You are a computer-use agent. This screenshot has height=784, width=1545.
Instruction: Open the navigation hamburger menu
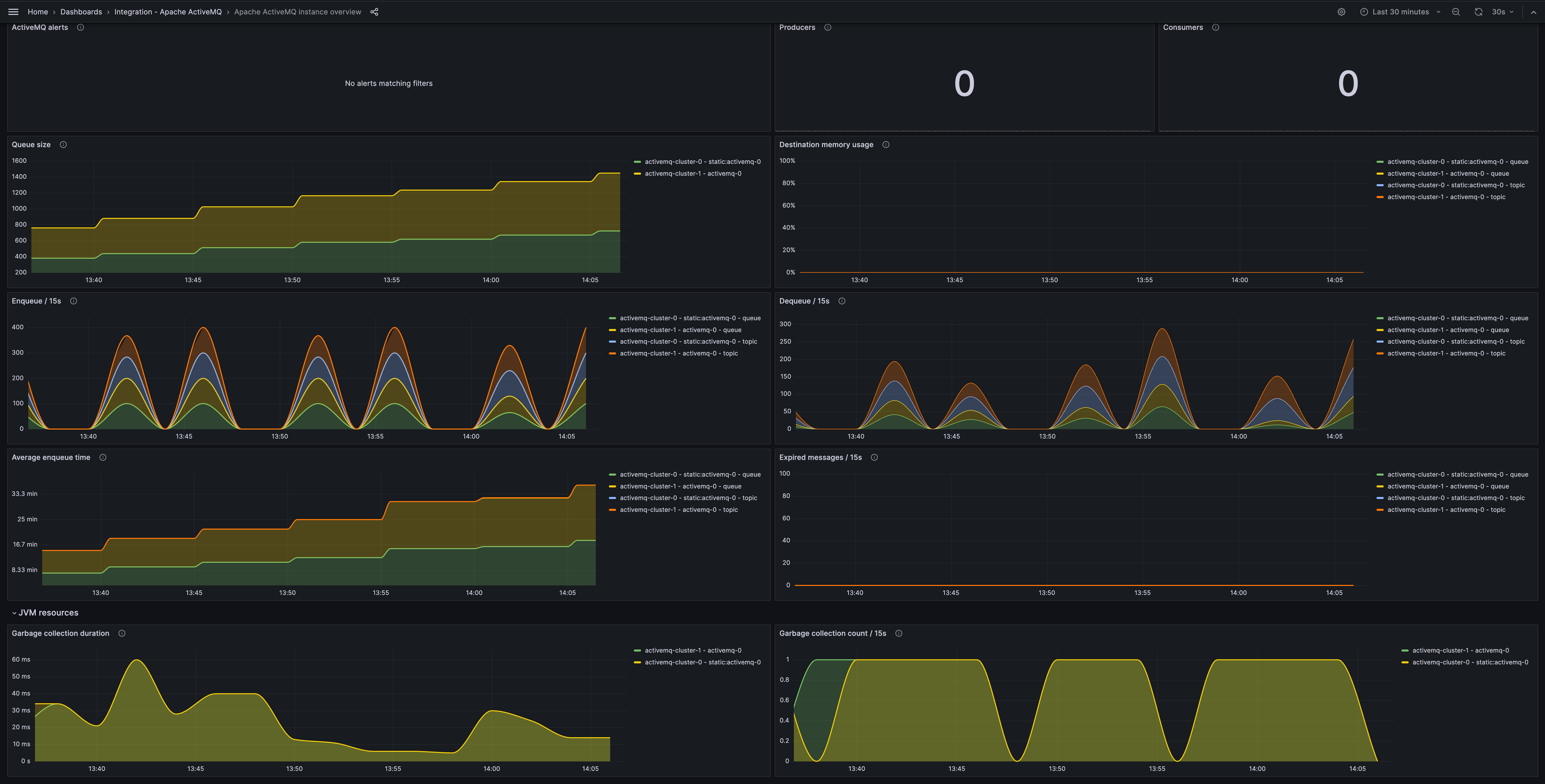(x=13, y=11)
